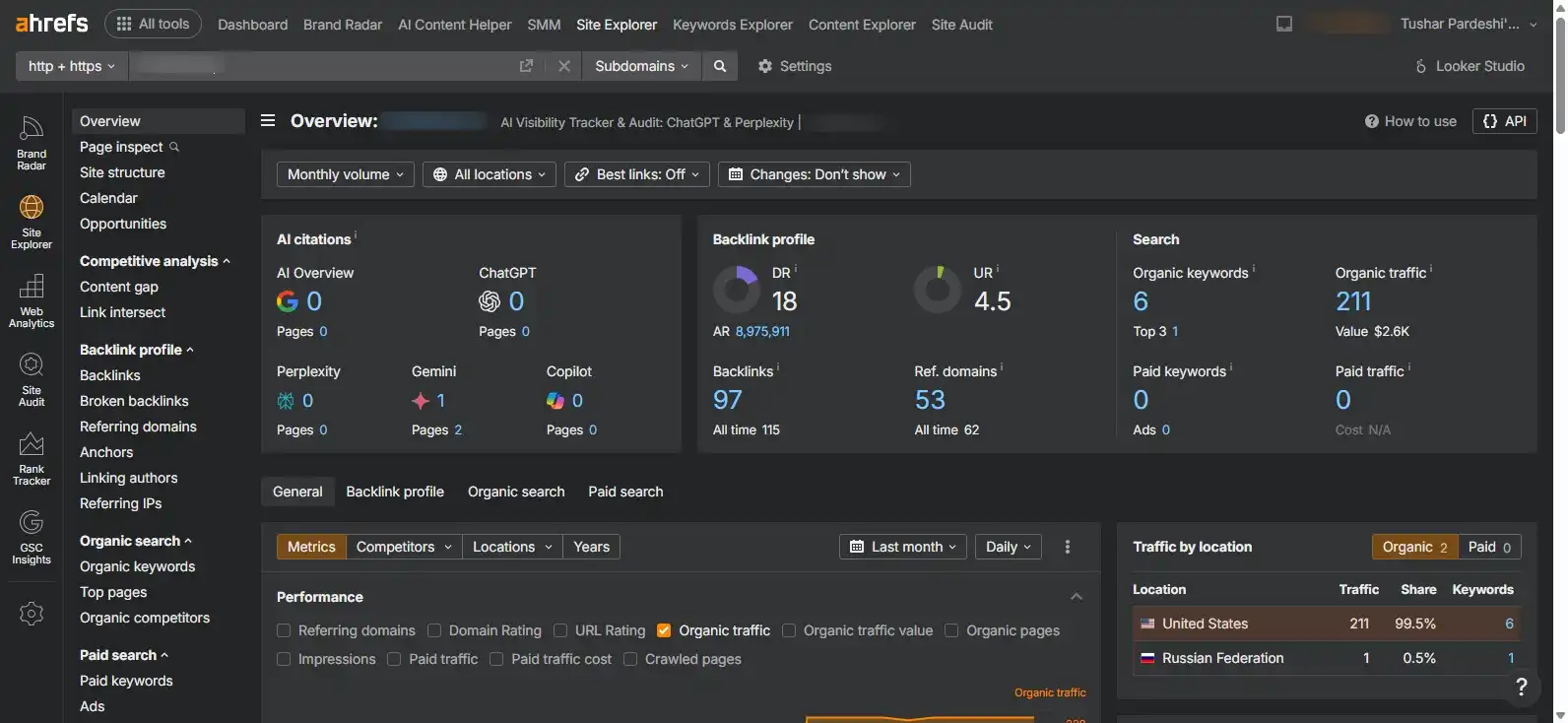Click the Ahrefs logo
Screen dimensions: 1568x723
click(51, 23)
